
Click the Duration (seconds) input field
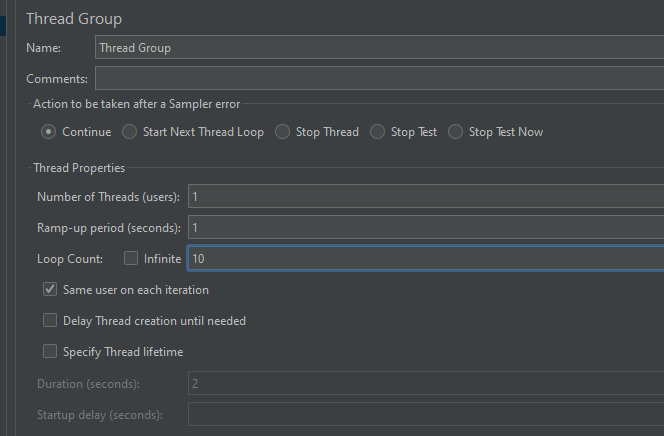point(424,384)
